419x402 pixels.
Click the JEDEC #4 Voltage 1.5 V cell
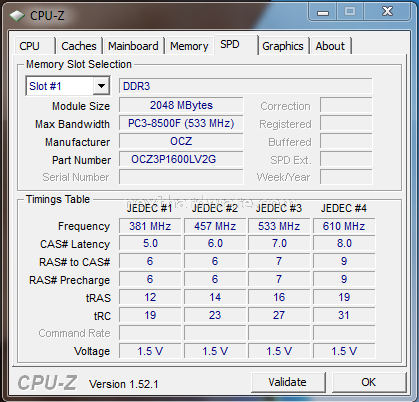pos(344,351)
